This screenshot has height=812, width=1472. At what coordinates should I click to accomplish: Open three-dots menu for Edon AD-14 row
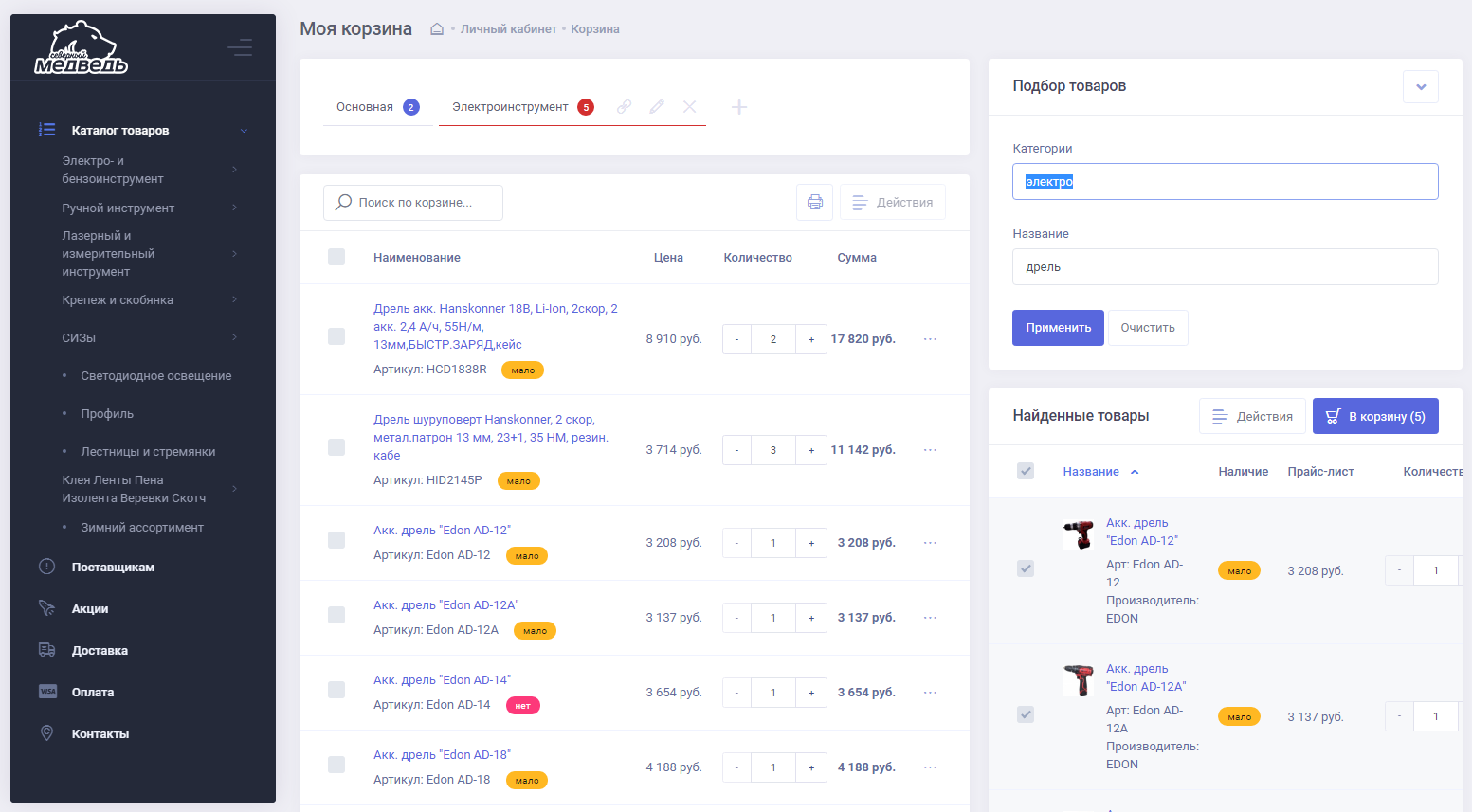pos(930,693)
